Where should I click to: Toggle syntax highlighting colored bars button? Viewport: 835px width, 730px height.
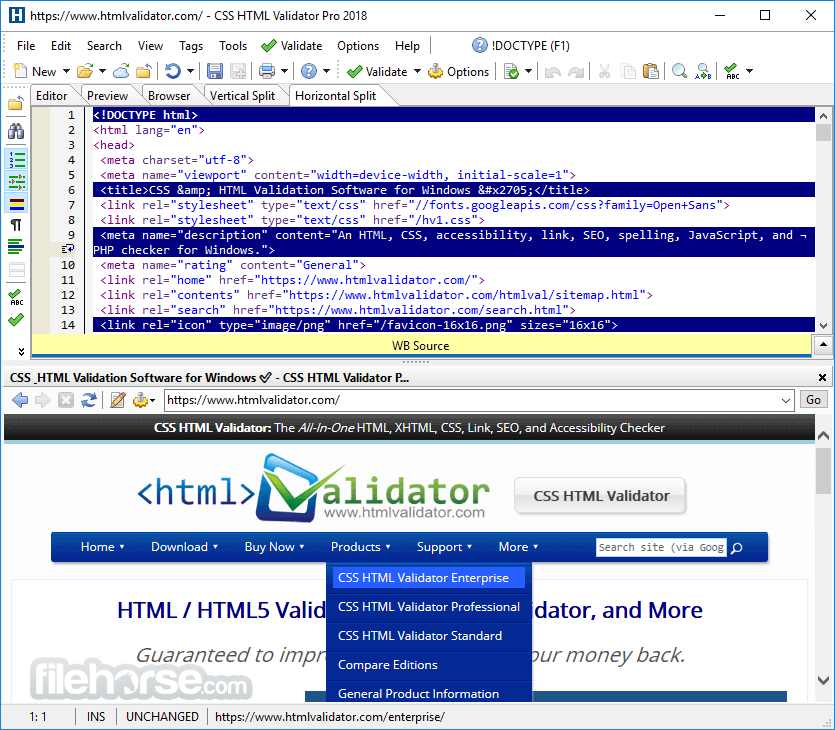coord(17,203)
